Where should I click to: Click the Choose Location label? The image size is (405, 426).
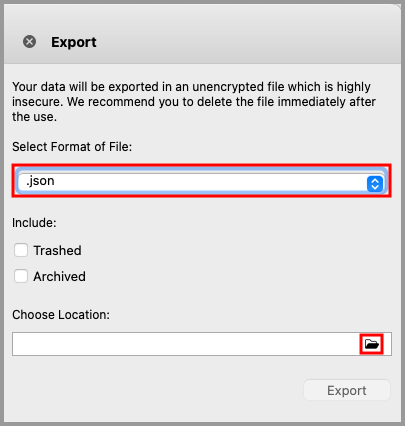click(61, 314)
